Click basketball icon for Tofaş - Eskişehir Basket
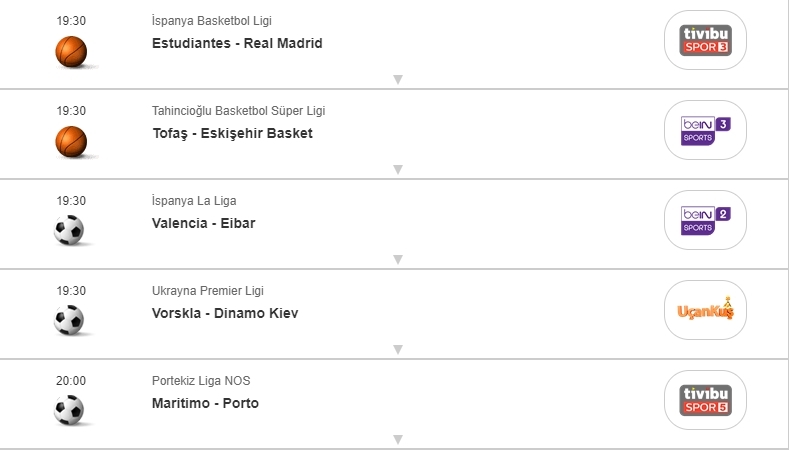Image resolution: width=789 pixels, height=450 pixels. [x=71, y=140]
